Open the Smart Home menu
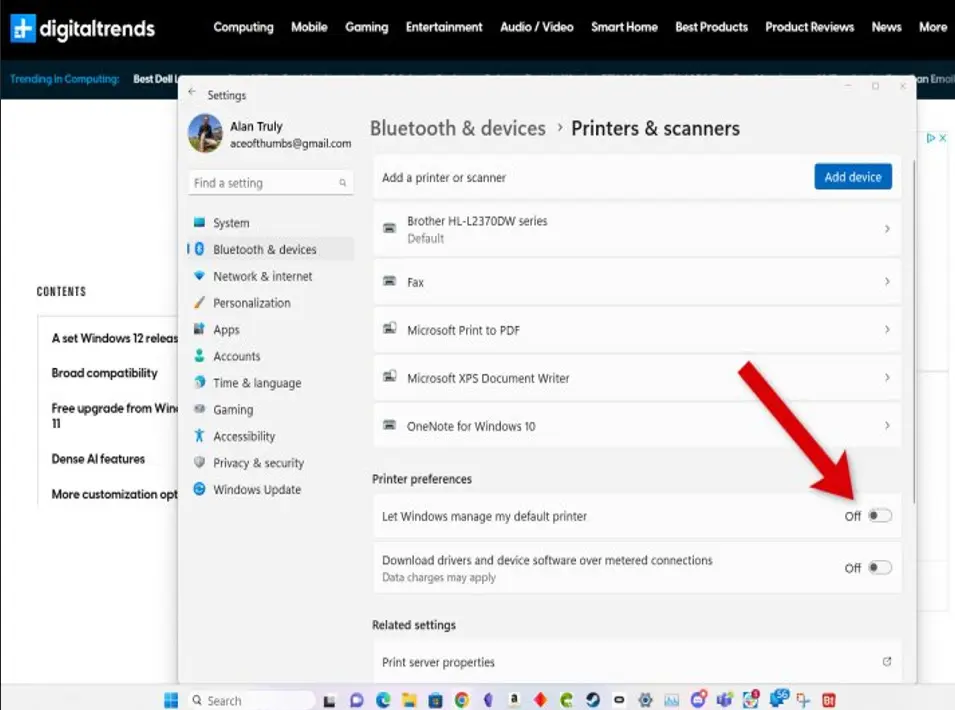Screen dimensions: 955x710 click(624, 27)
